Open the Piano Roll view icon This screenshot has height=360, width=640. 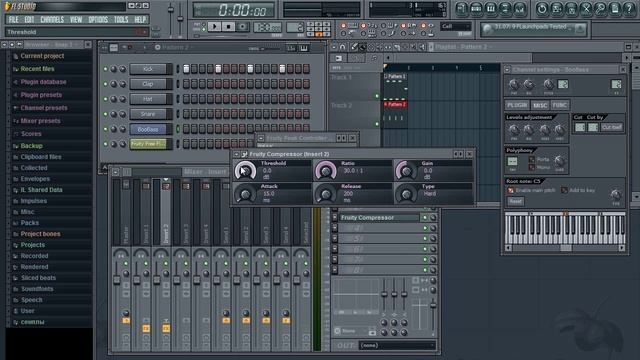pyautogui.click(x=491, y=9)
